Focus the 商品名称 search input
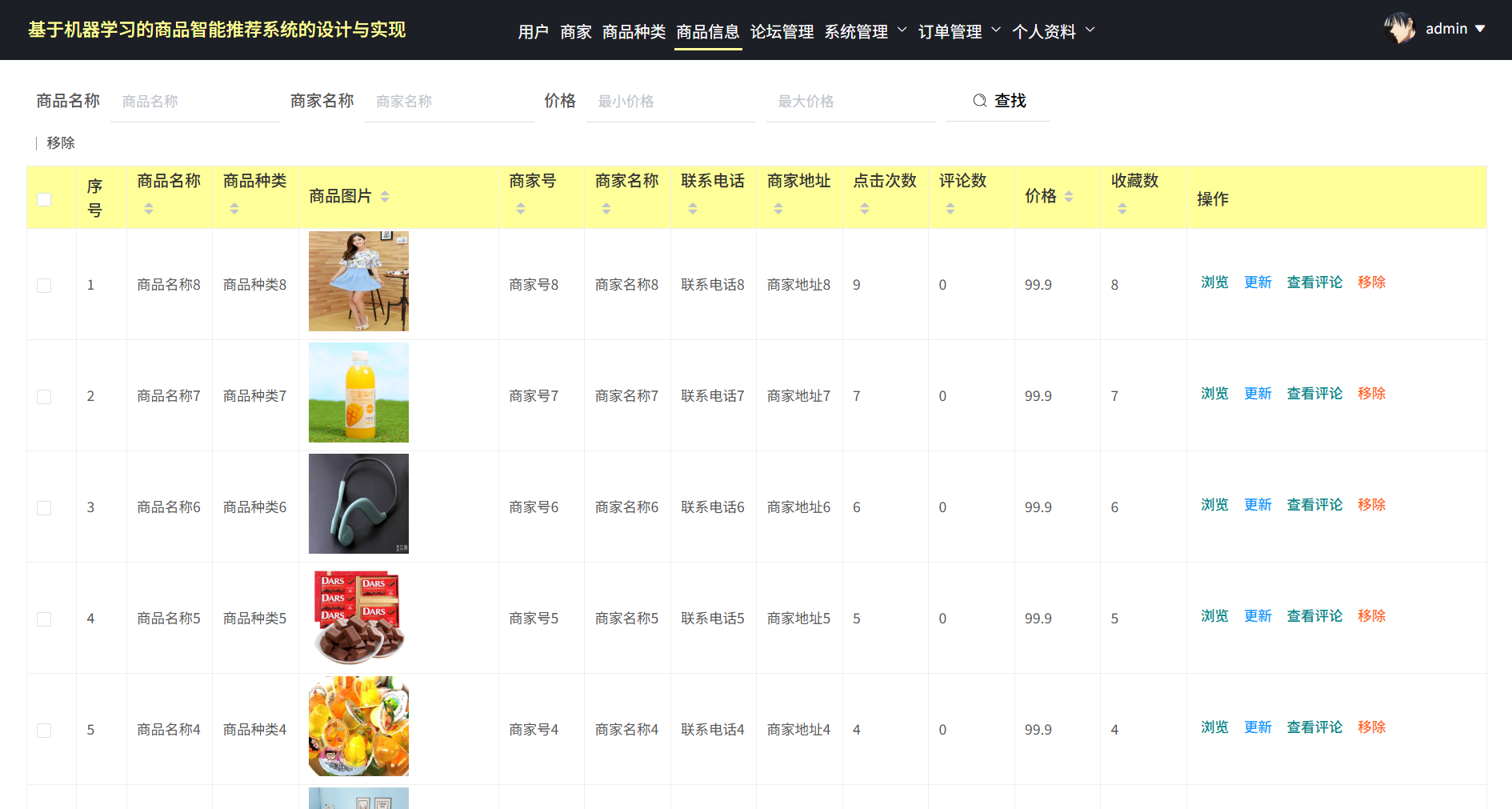 (195, 102)
